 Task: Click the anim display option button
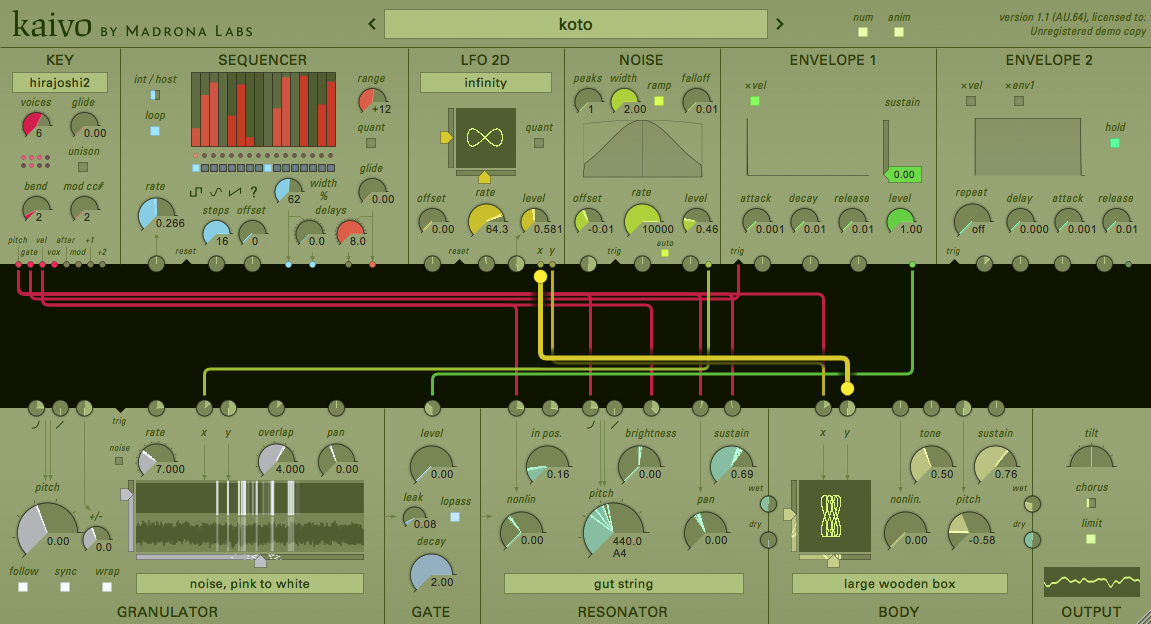pos(899,33)
